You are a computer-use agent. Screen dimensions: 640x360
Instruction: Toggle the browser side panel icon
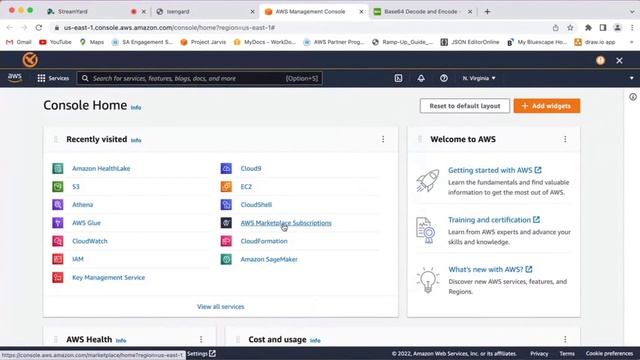coord(602,28)
